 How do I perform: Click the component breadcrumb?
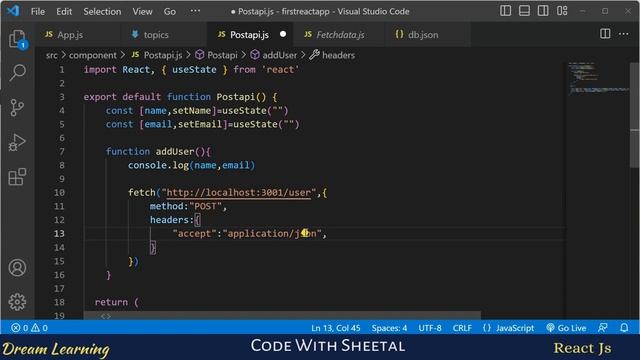click(93, 55)
